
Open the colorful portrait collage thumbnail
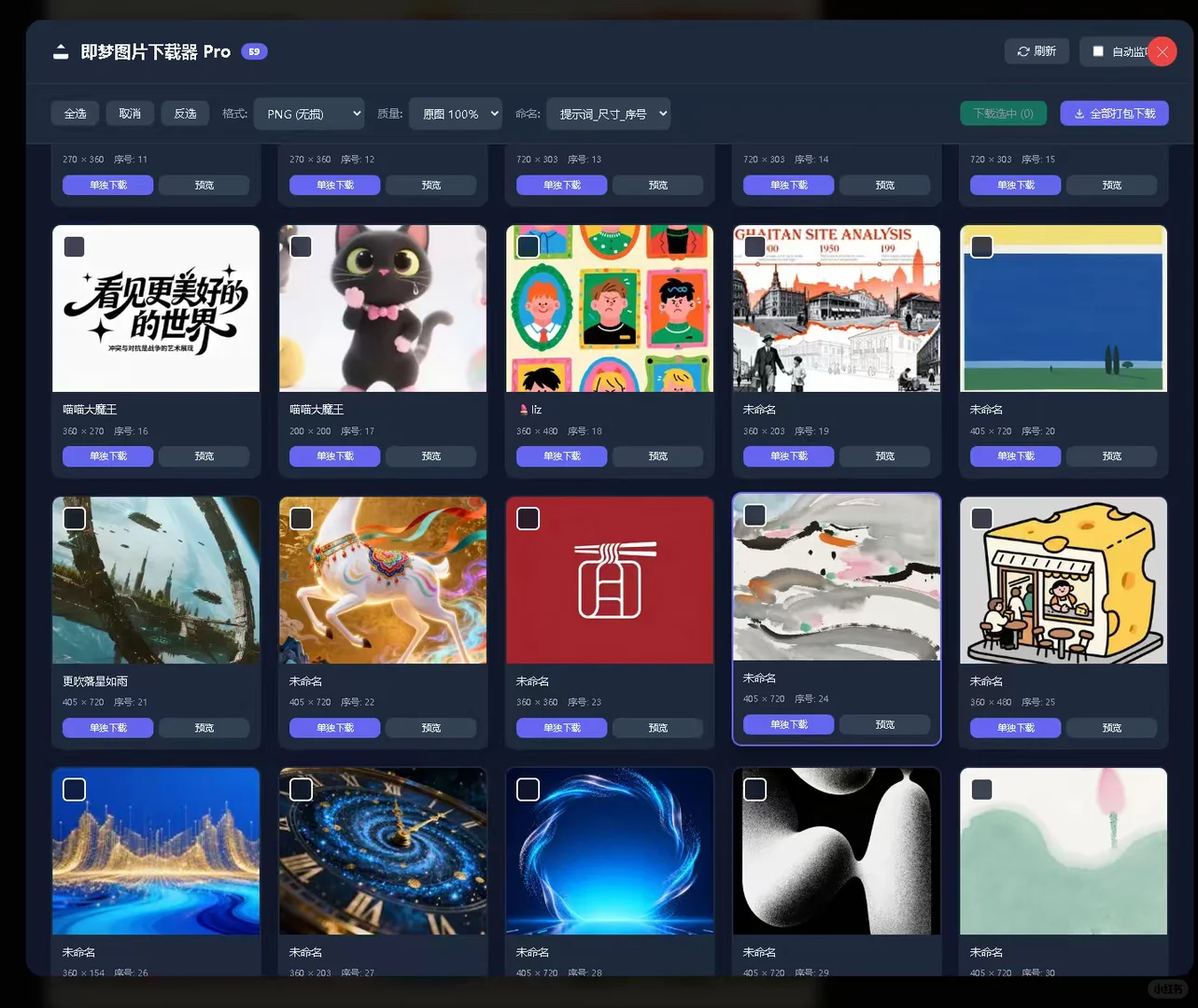(610, 308)
